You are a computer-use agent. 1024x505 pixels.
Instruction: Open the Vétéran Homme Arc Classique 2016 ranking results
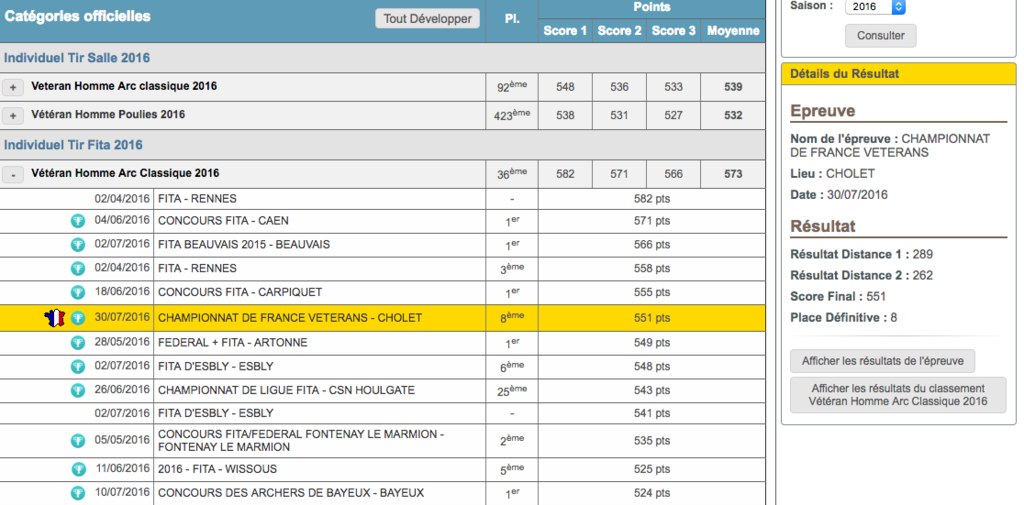(897, 395)
